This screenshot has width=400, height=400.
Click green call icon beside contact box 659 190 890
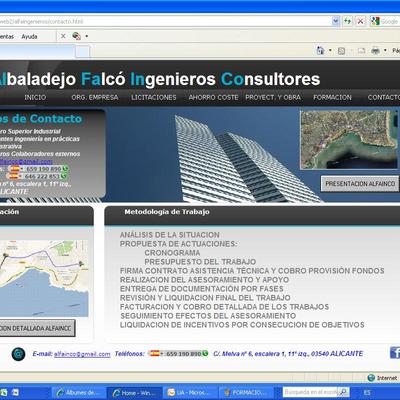coord(65,169)
